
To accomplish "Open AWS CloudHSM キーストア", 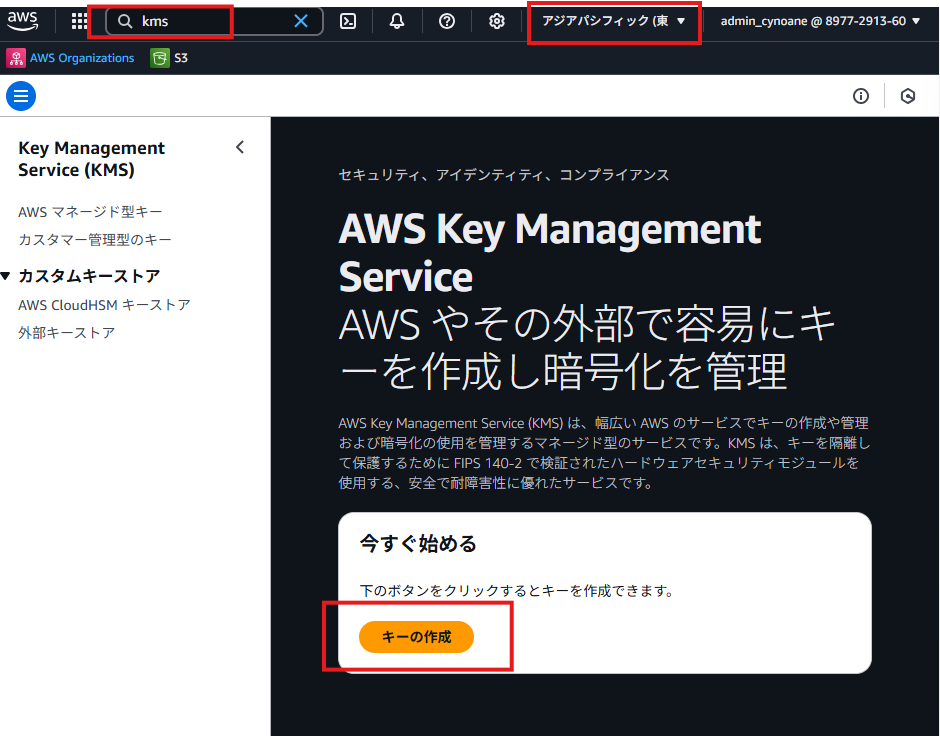I will coord(104,305).
